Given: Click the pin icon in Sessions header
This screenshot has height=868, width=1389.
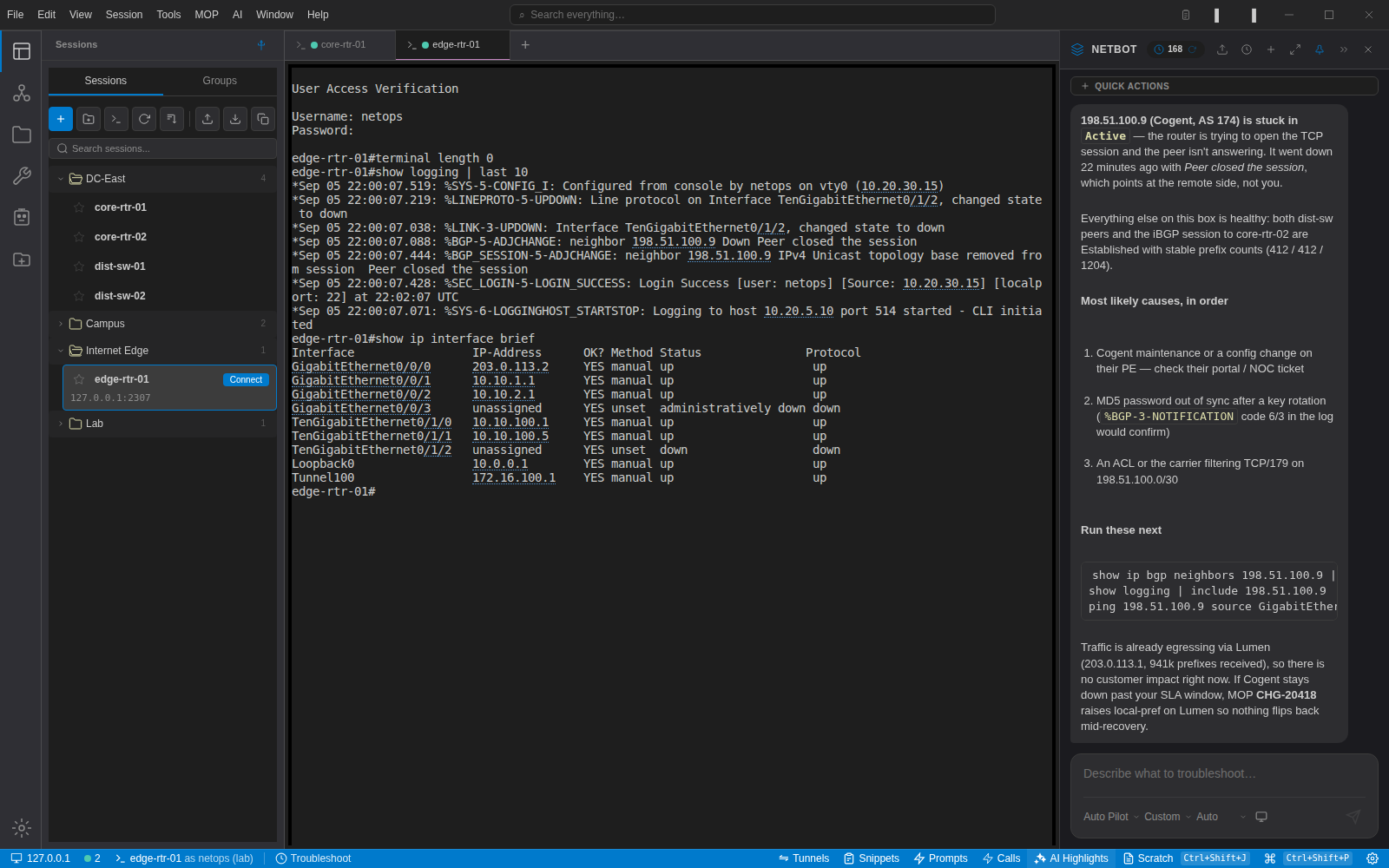Looking at the screenshot, I should pos(261,45).
